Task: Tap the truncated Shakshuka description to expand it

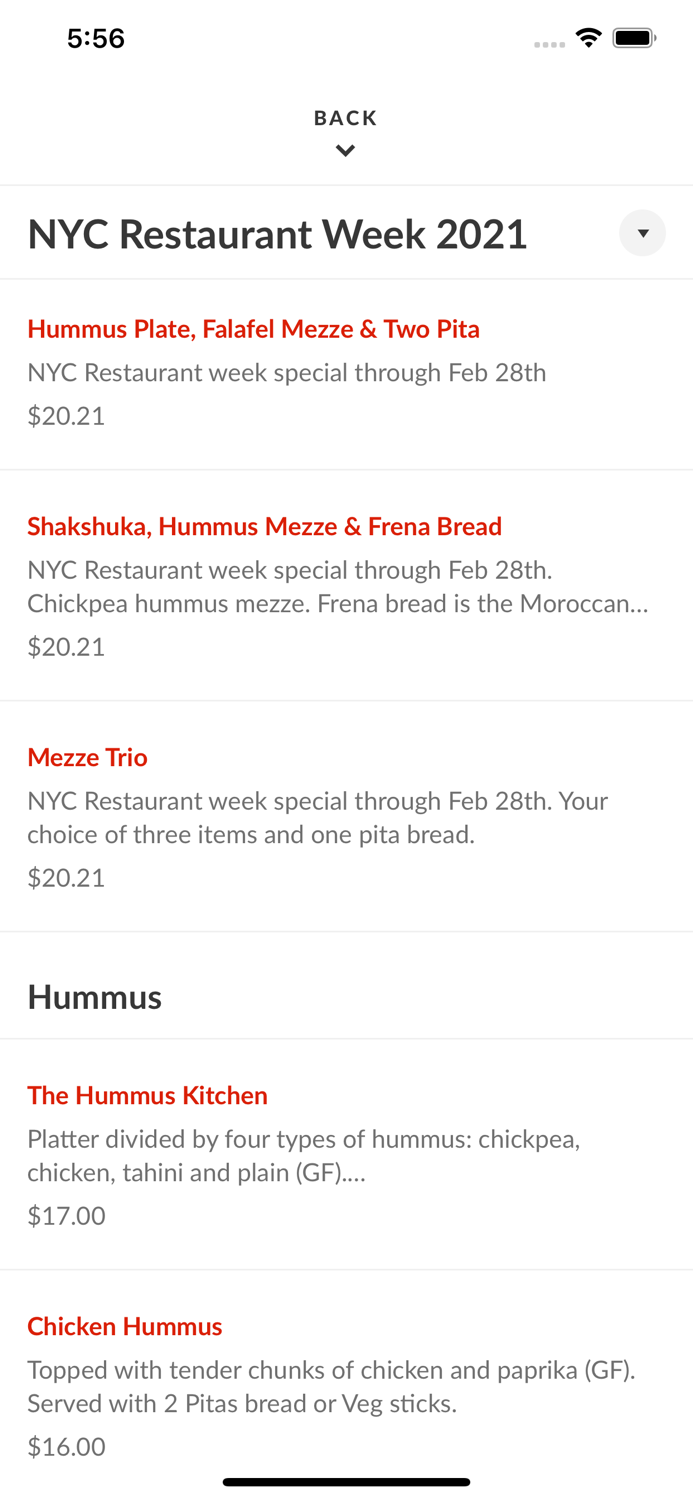Action: click(338, 586)
